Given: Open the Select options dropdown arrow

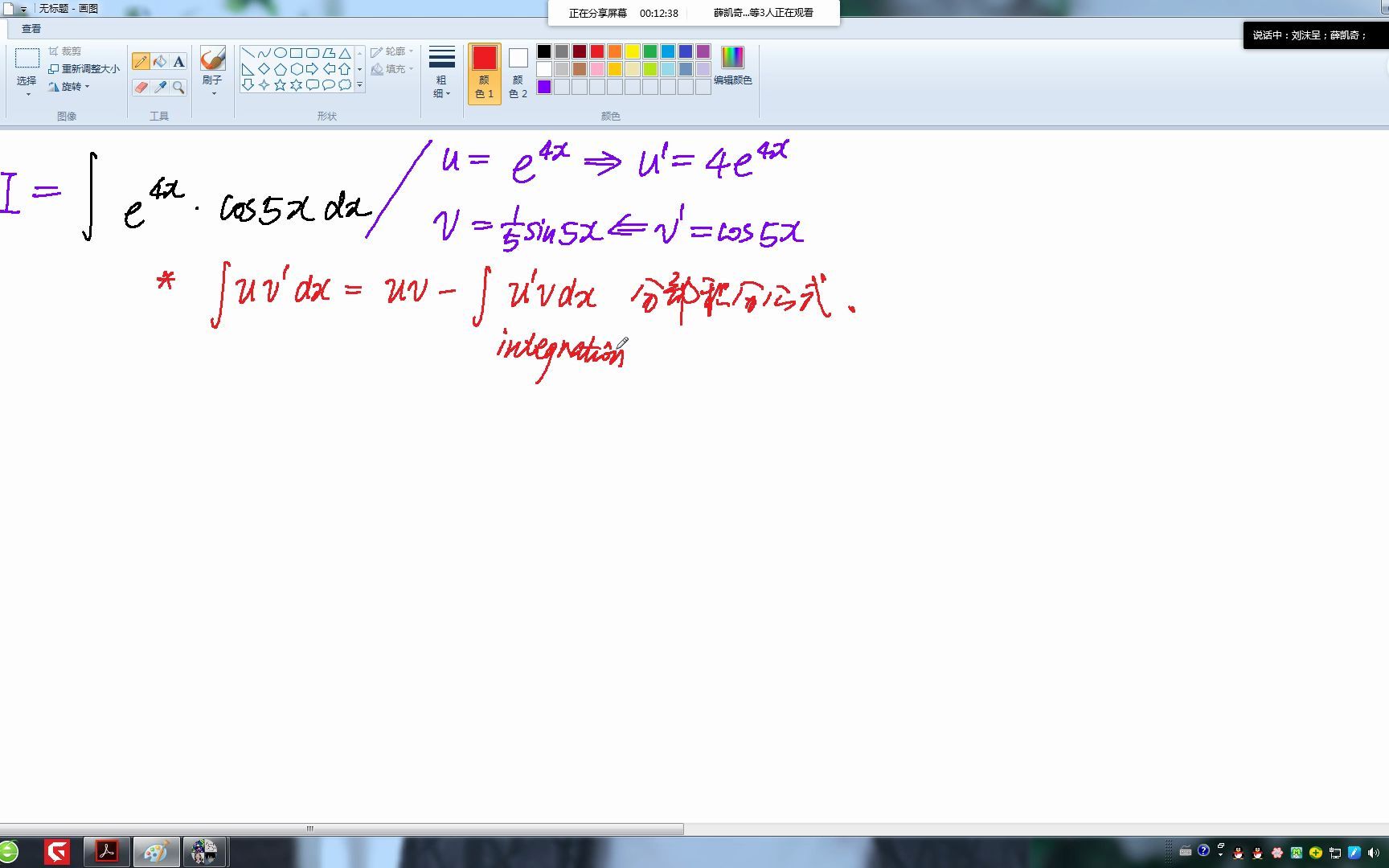Looking at the screenshot, I should pos(27,94).
